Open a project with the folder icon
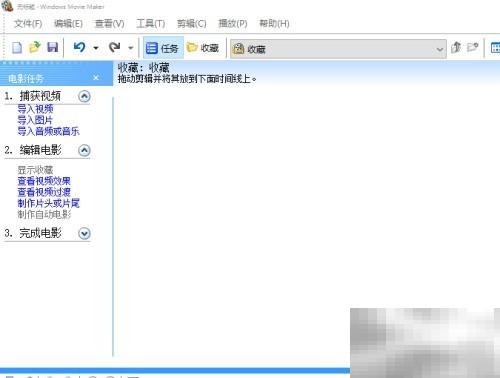This screenshot has height=378, width=500. coord(35,47)
